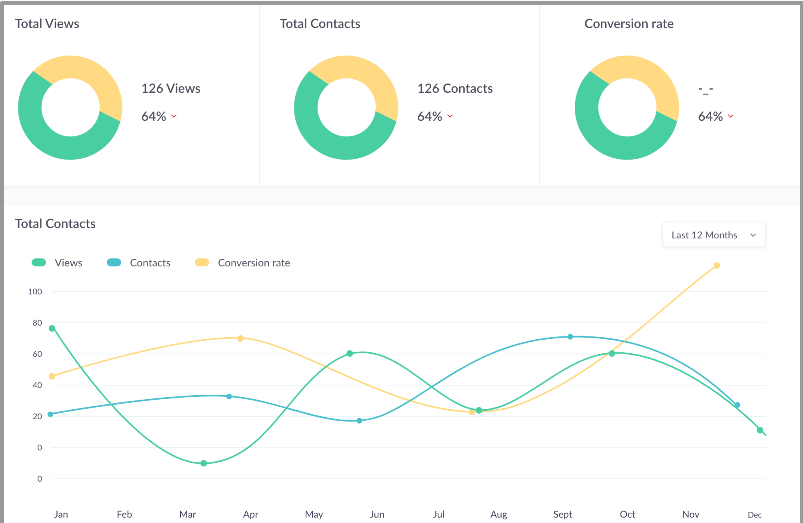Select the Views data point near June

click(350, 353)
